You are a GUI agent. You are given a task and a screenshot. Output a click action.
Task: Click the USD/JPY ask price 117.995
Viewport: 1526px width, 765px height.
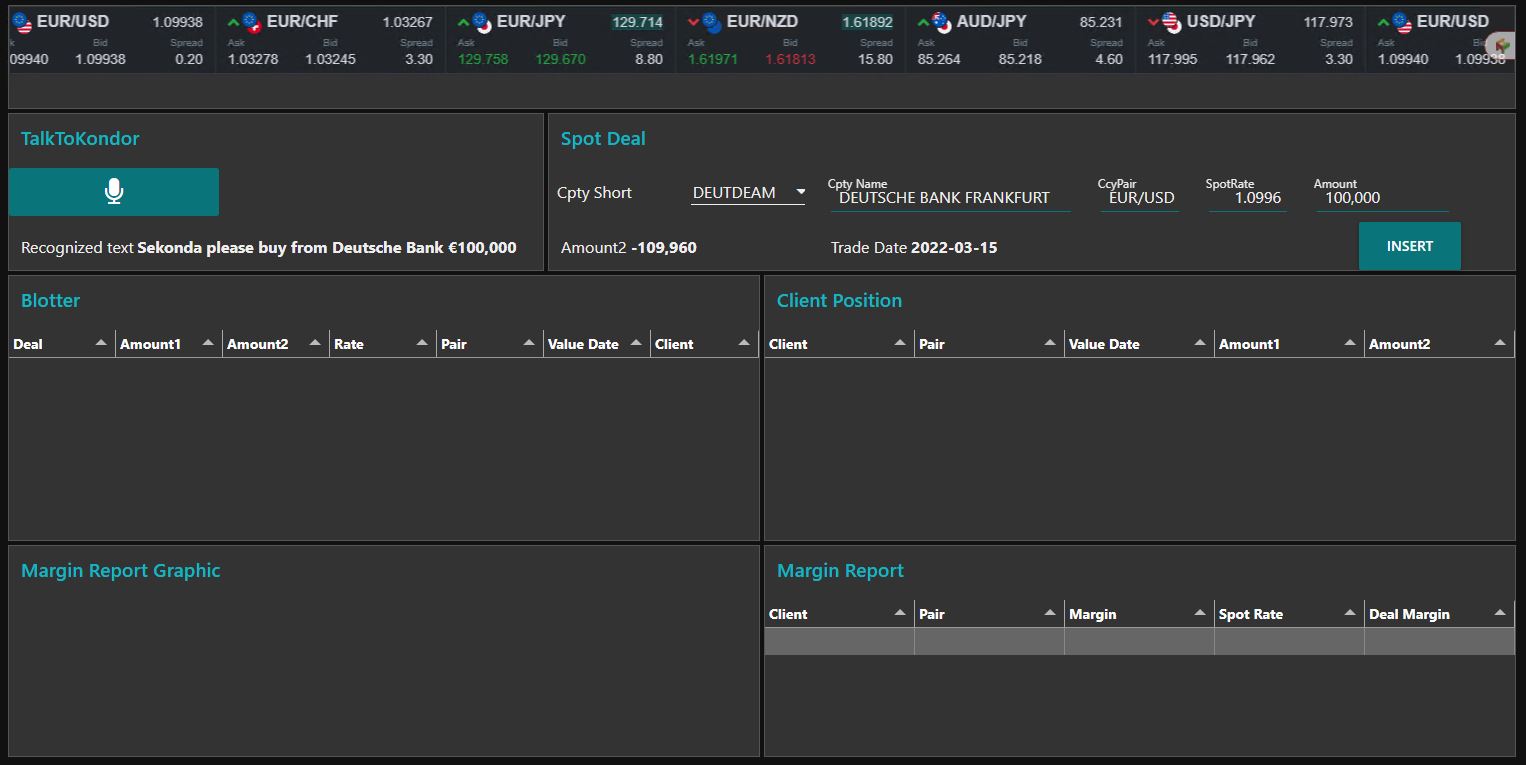(1173, 59)
